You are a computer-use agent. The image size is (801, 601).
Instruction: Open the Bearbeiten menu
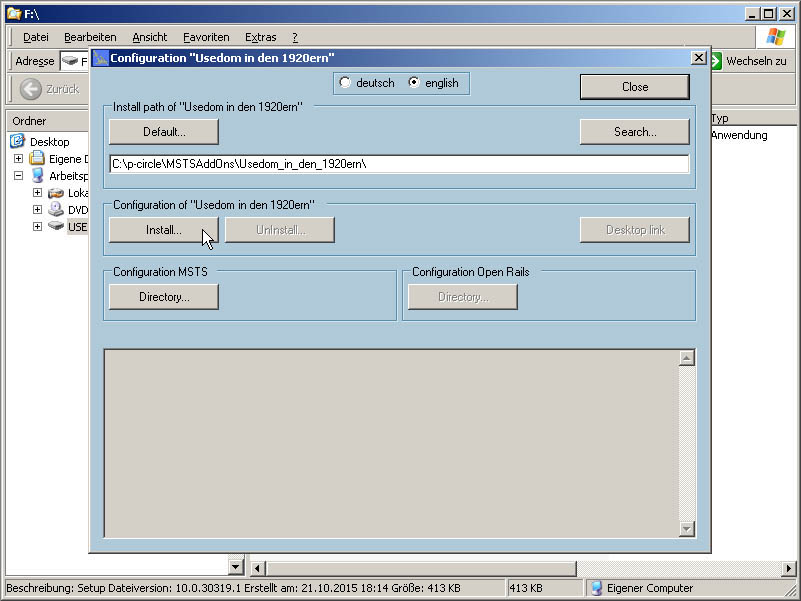pos(90,37)
